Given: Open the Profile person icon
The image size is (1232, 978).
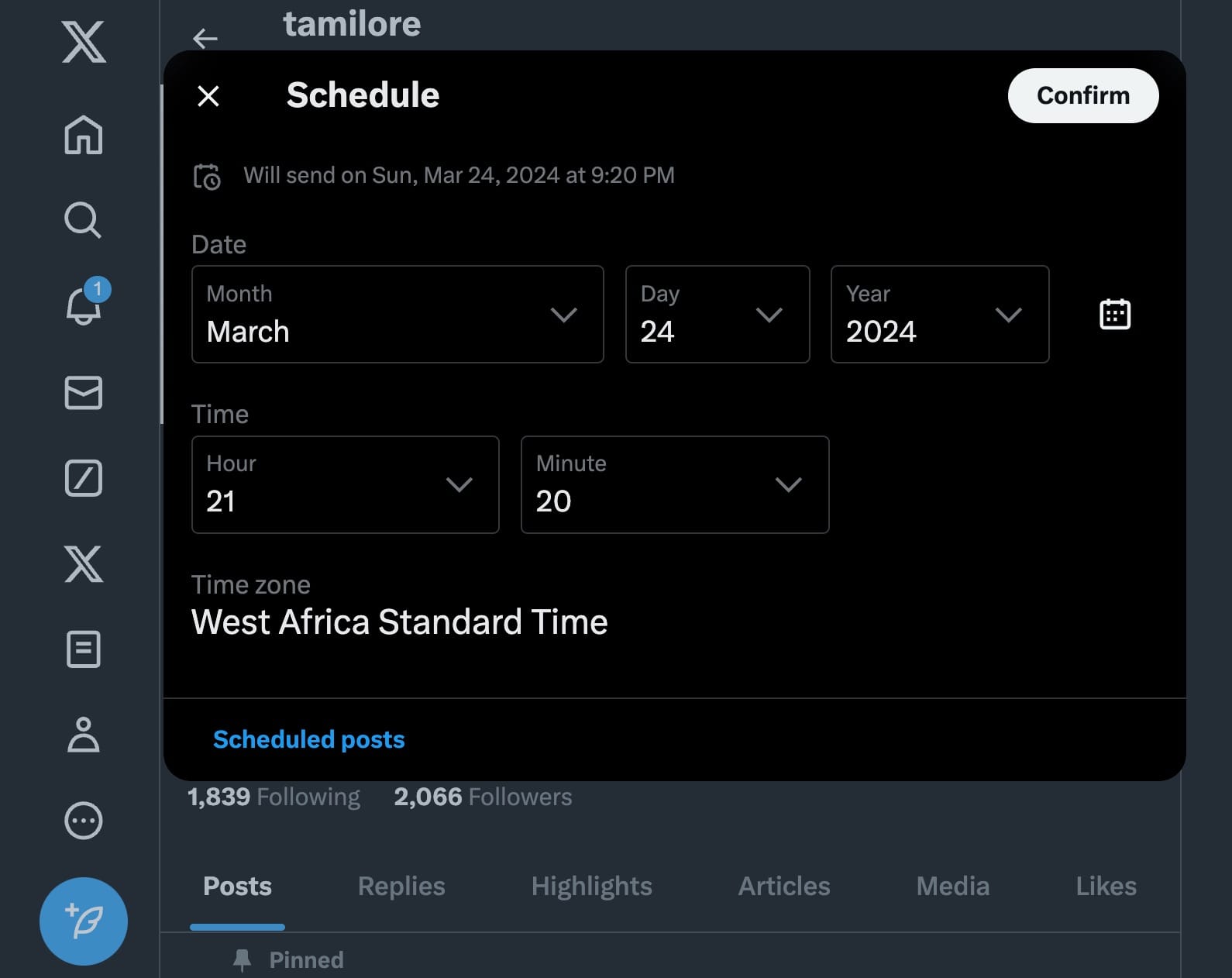Looking at the screenshot, I should pyautogui.click(x=84, y=735).
